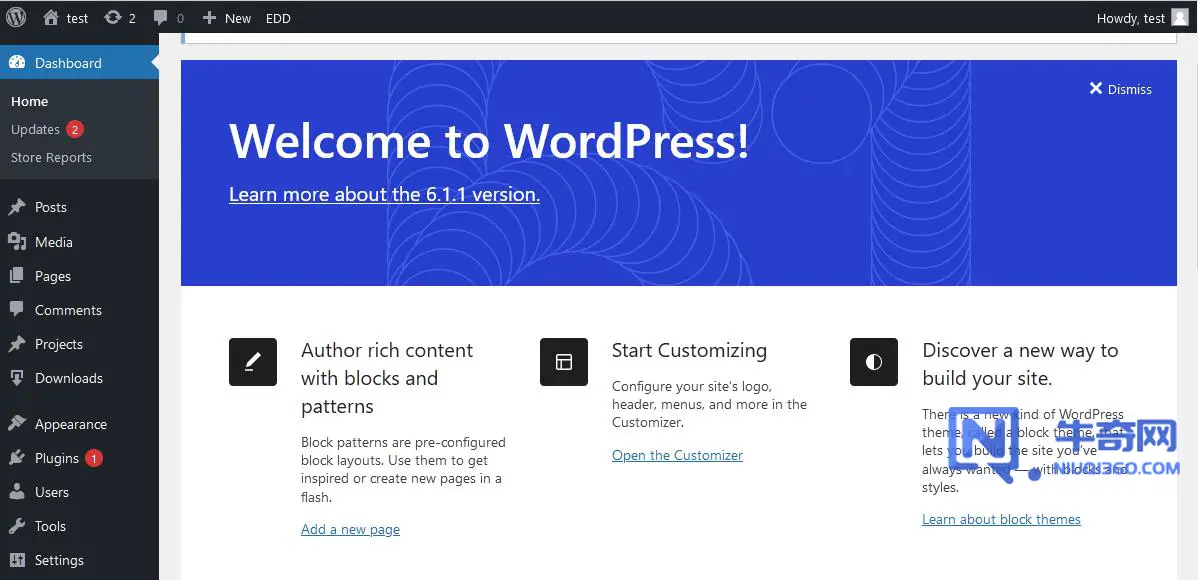
Task: Select the Media library icon in sidebar
Action: click(16, 242)
